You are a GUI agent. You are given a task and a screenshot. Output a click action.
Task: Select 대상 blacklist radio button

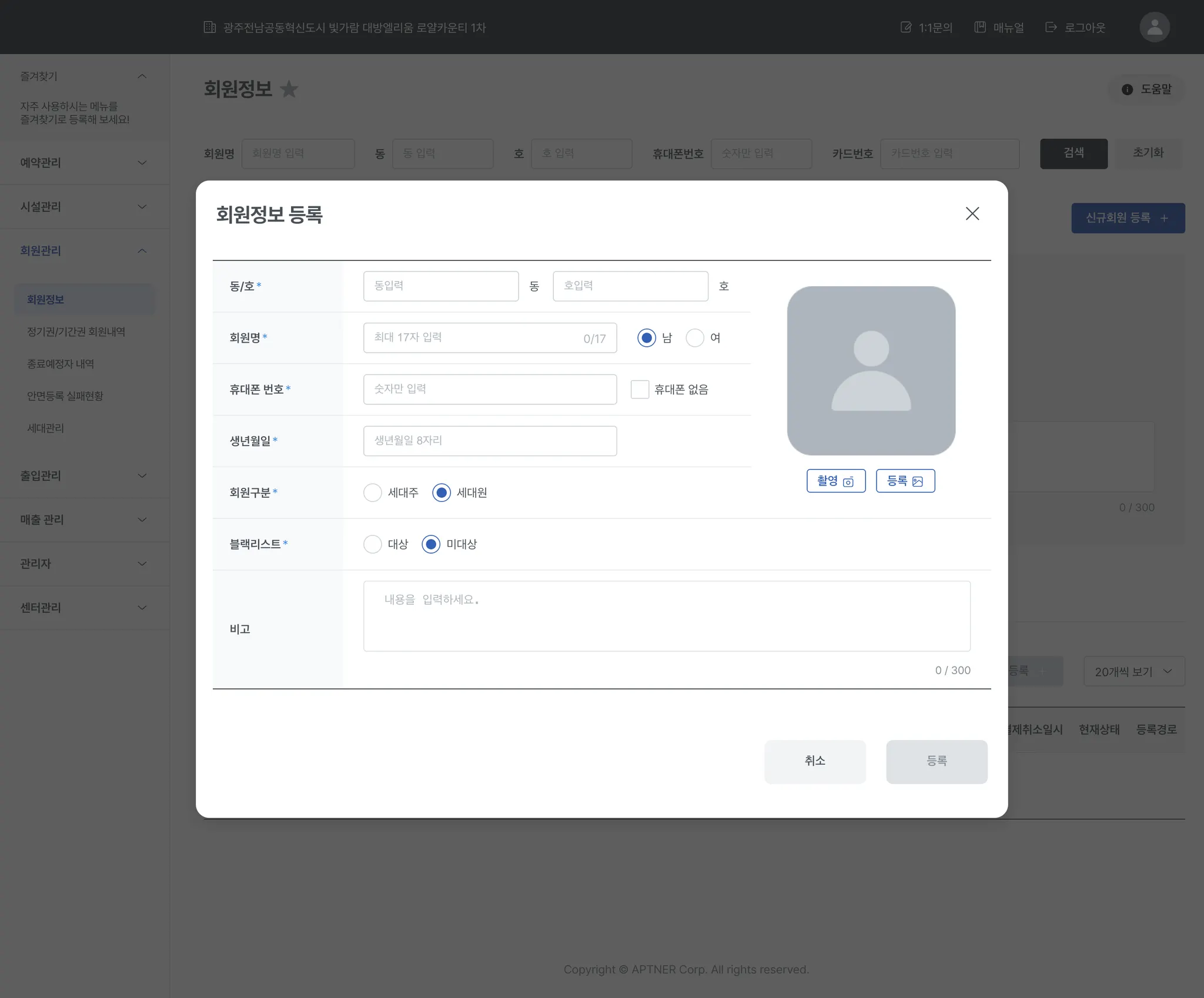pos(372,544)
